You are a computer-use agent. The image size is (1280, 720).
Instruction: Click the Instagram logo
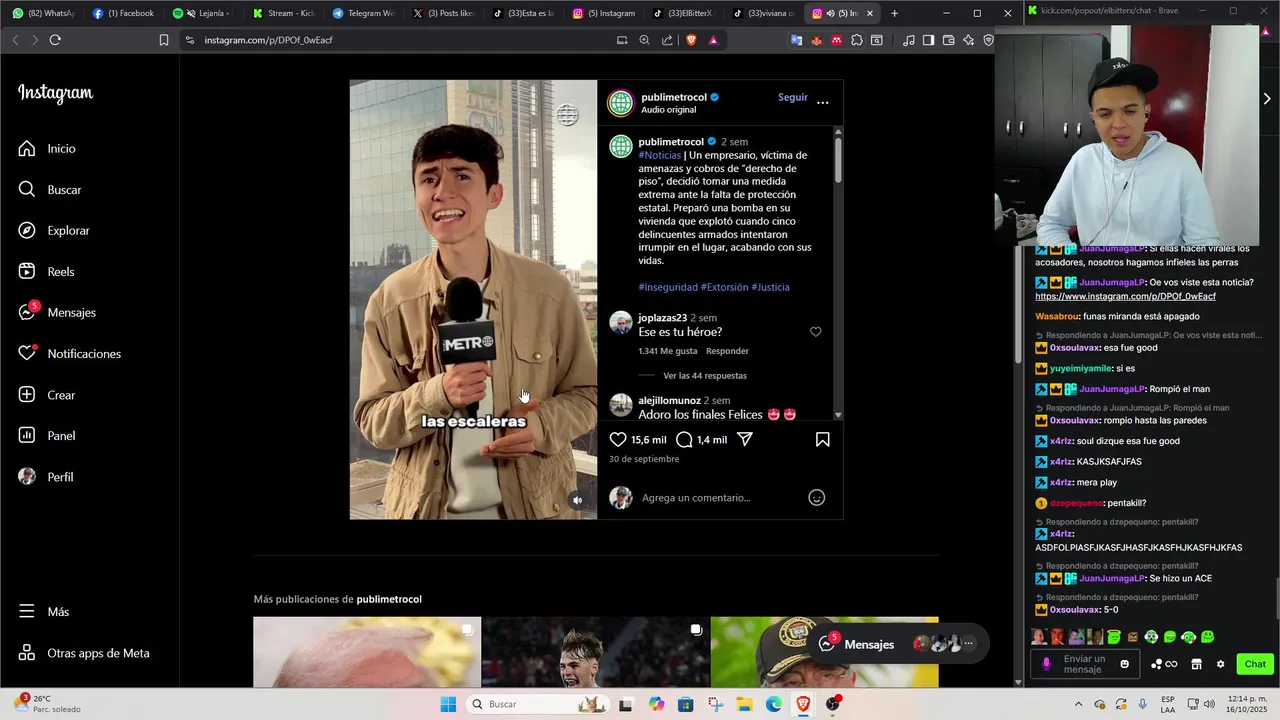[55, 93]
